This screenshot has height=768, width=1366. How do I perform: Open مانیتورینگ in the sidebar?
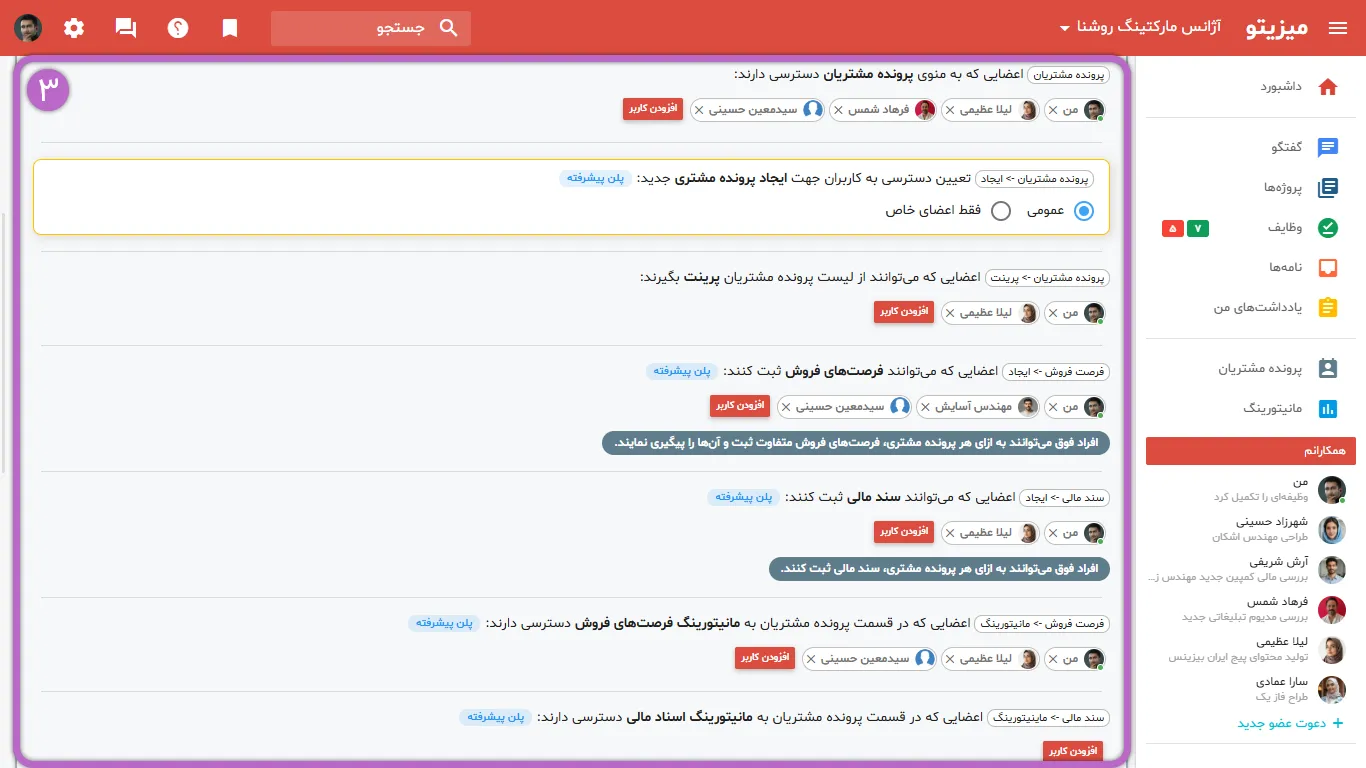pos(1274,408)
